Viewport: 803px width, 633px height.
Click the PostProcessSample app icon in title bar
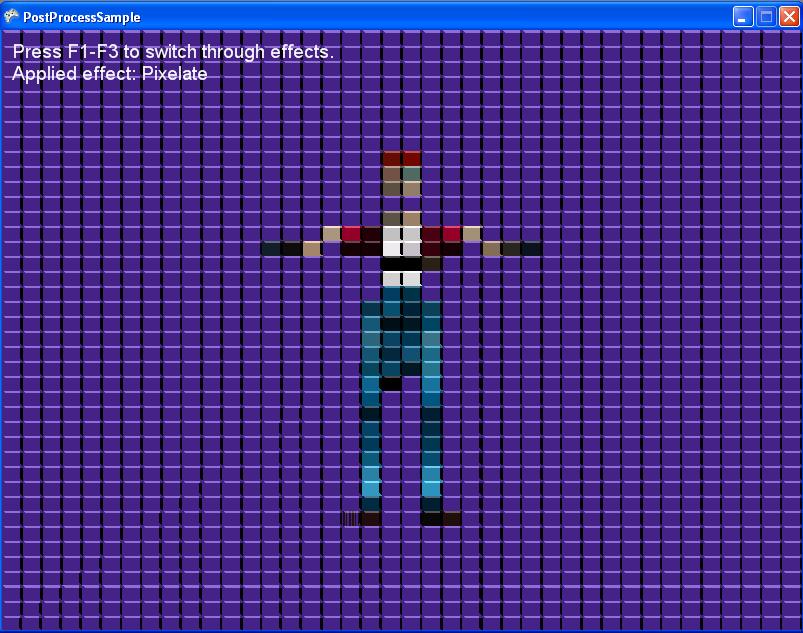coord(11,16)
